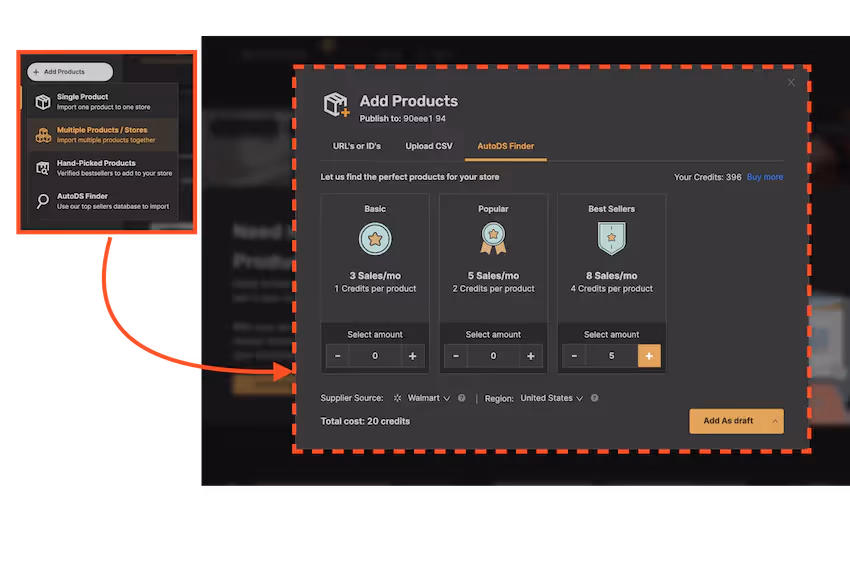Click the Basic amount value field
The image size is (850, 567).
[x=375, y=356]
